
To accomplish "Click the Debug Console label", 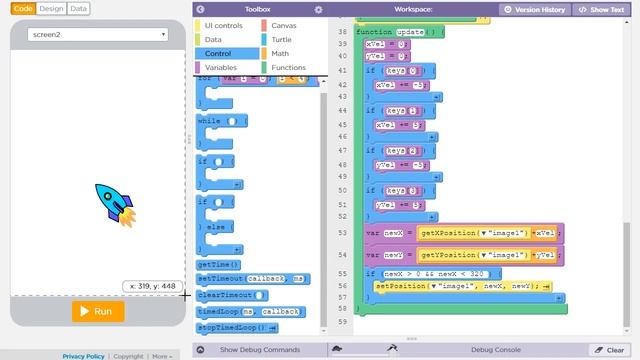I will (496, 350).
